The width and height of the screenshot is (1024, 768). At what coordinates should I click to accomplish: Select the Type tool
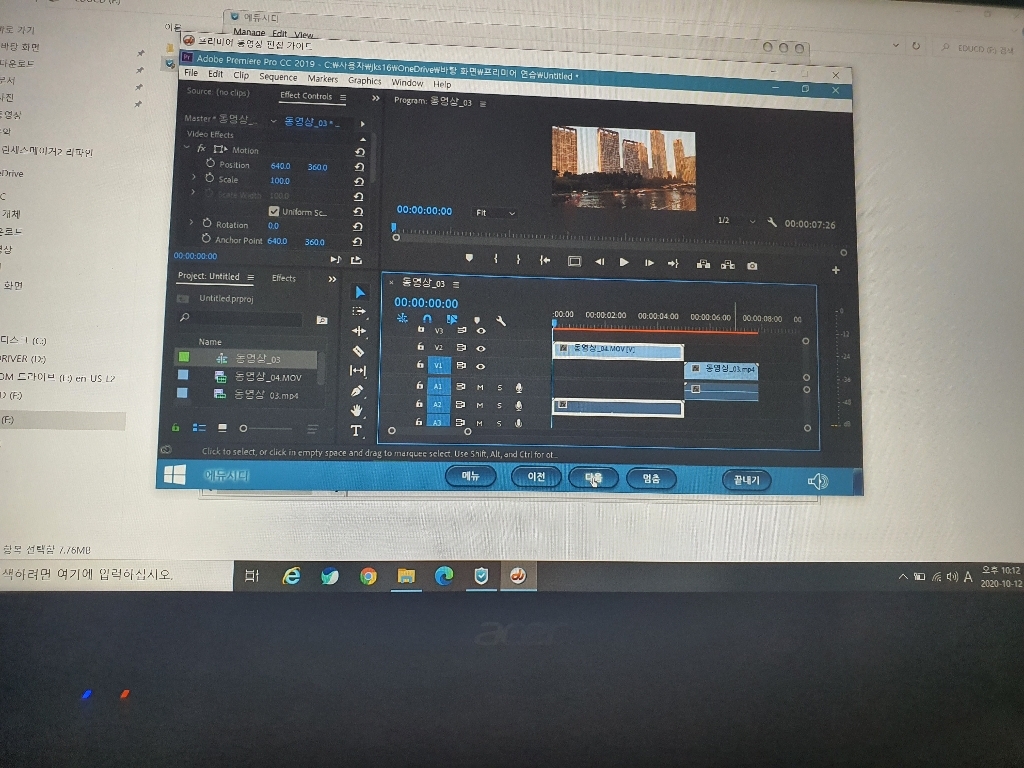coord(355,430)
